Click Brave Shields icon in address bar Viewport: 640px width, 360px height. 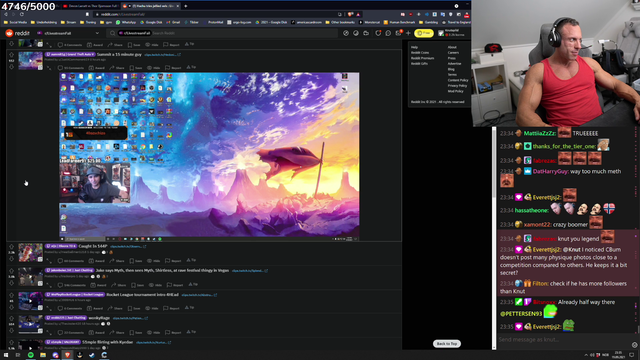[351, 14]
